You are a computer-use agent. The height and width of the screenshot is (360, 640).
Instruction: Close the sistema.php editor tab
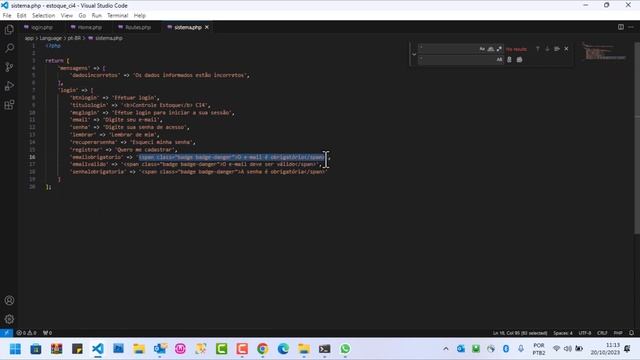(x=207, y=27)
